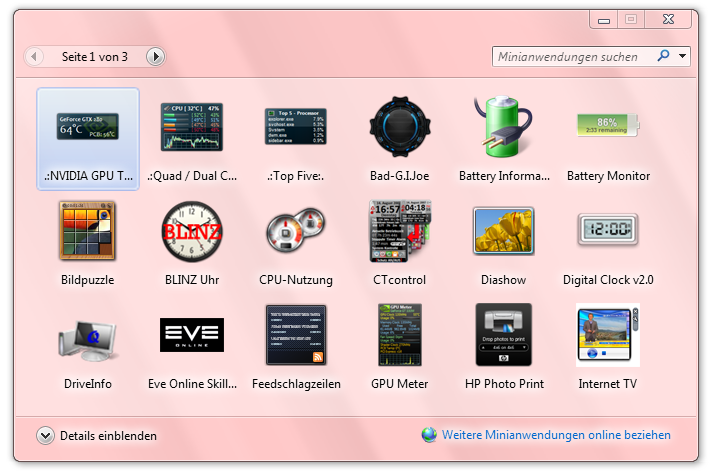Select the Battery Monitor gadget

(608, 127)
